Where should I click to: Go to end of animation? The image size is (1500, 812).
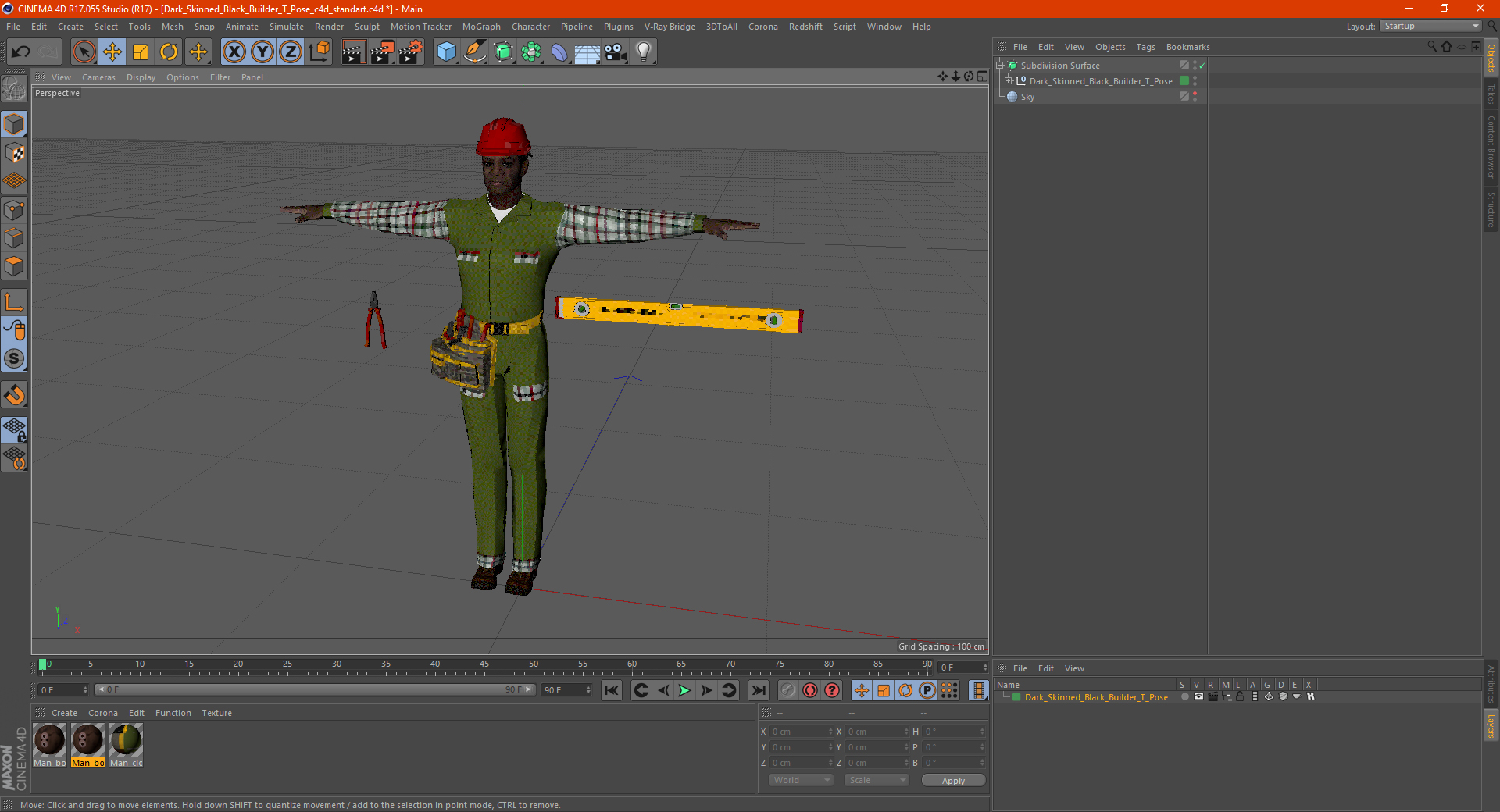pos(758,690)
